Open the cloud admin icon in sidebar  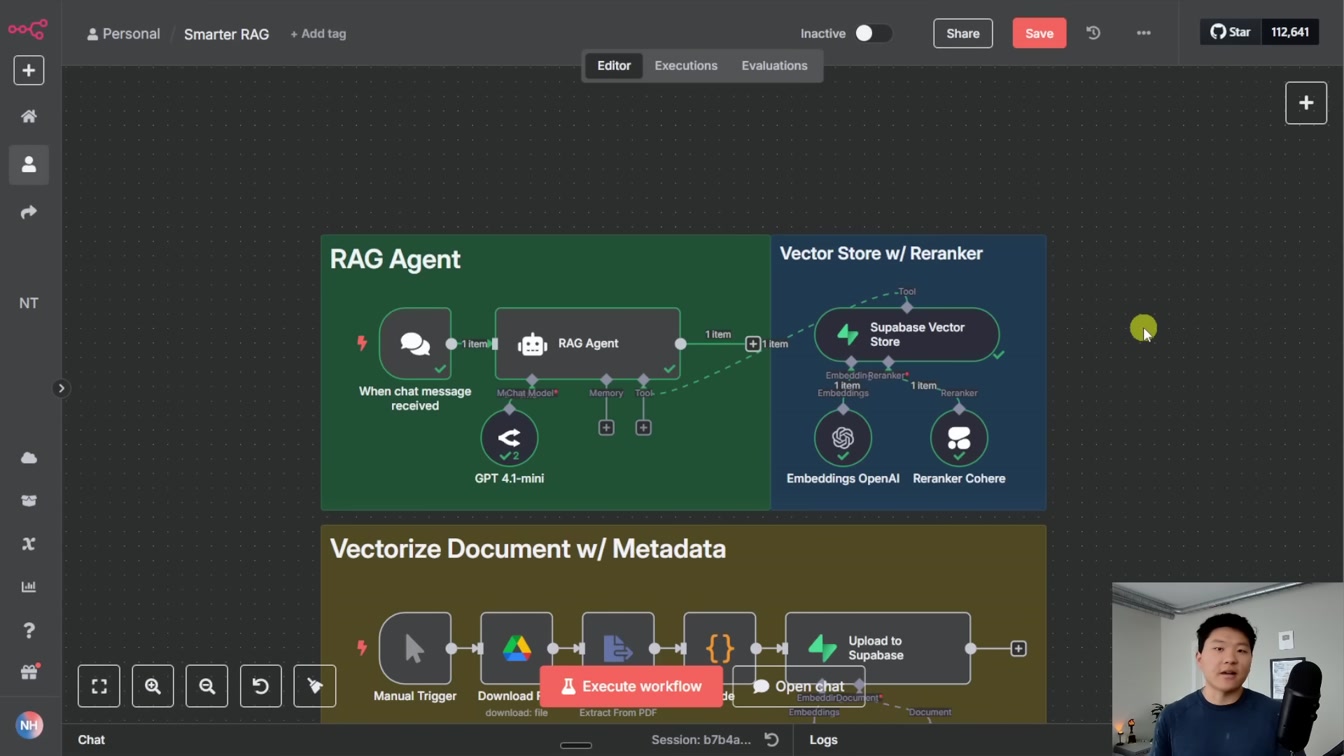coord(29,458)
